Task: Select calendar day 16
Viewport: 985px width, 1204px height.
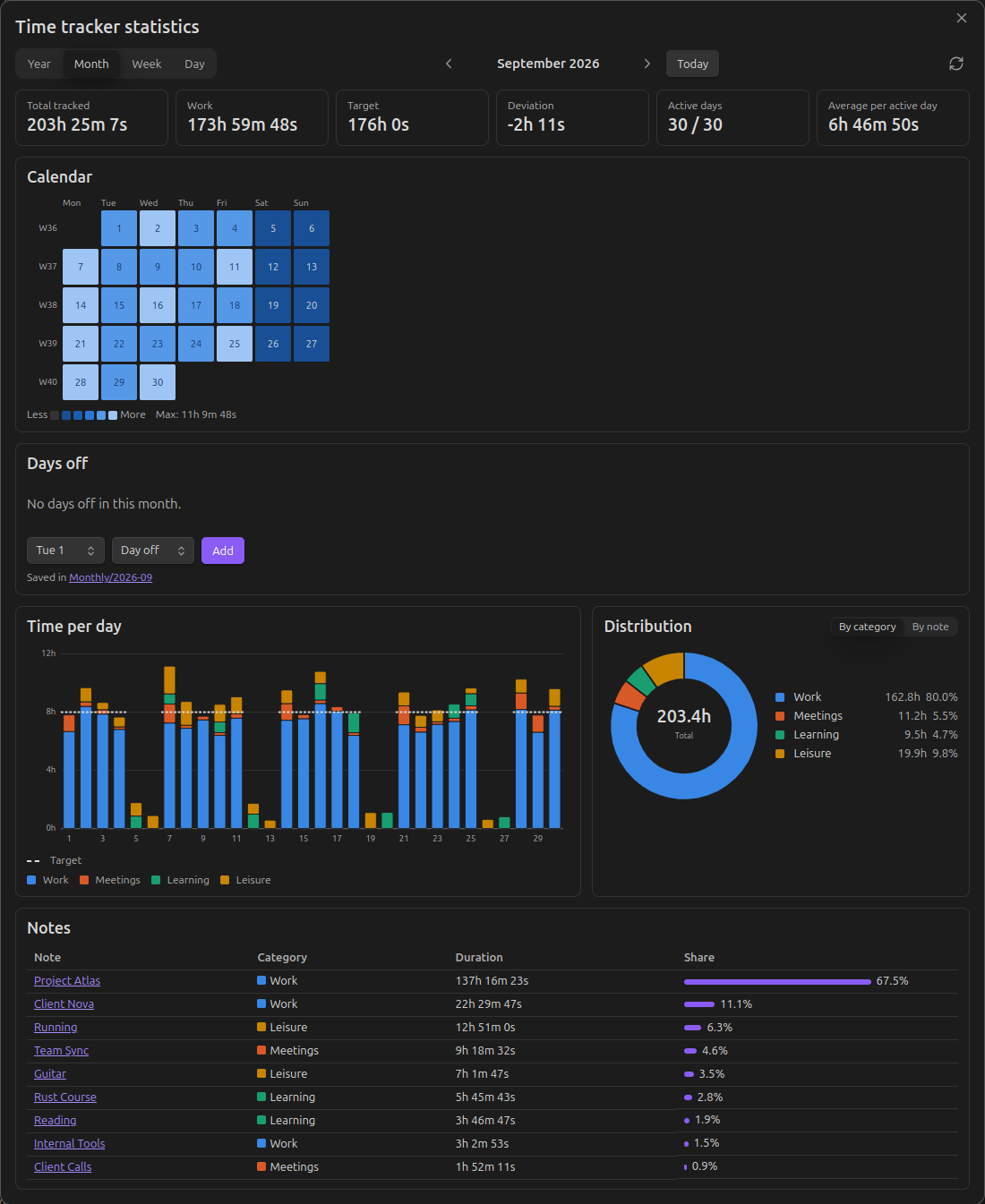Action: point(158,305)
